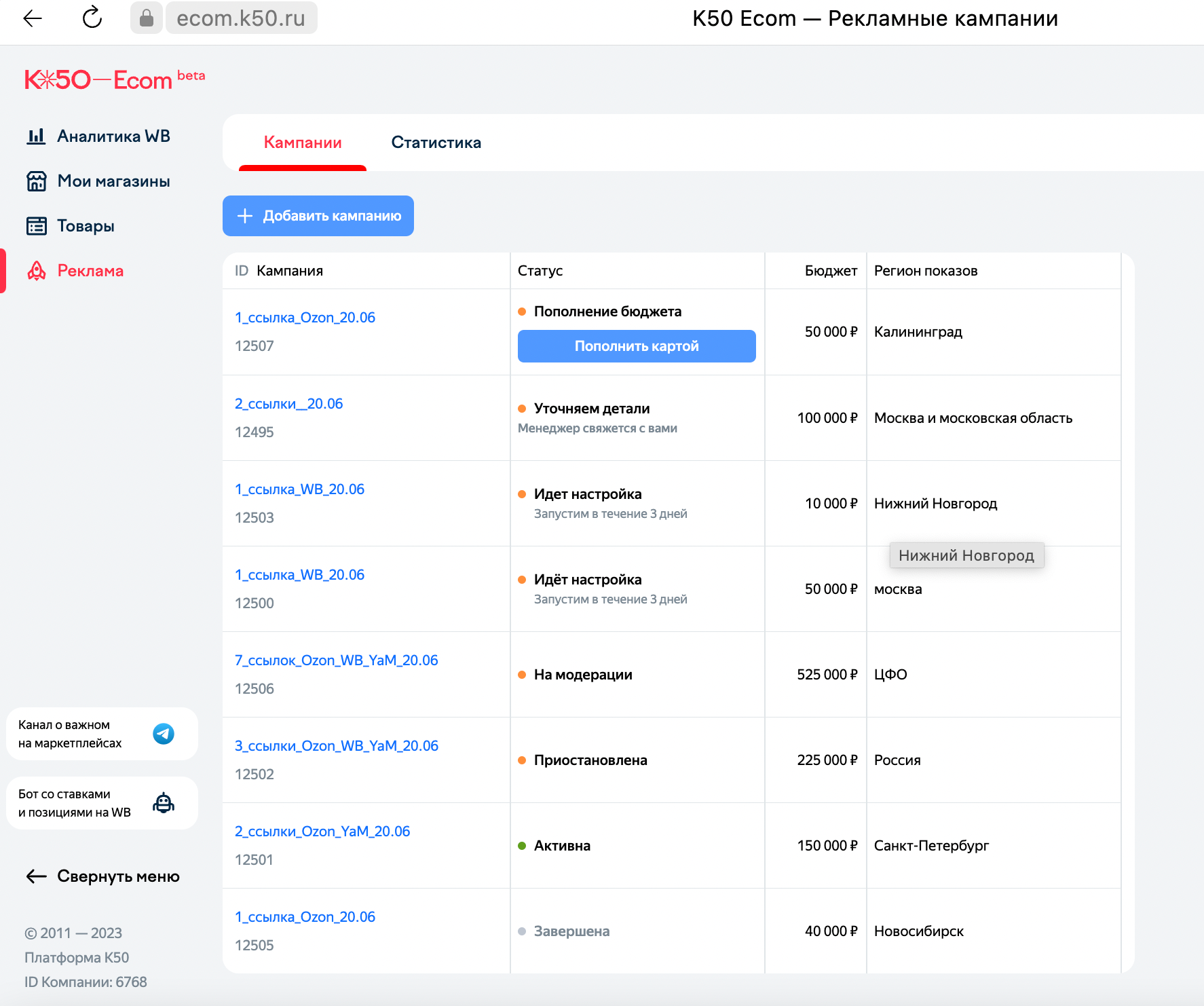Image resolution: width=1204 pixels, height=1006 pixels.
Task: Open campaign 1_ссылка_WB_20.06 with ID 12503
Action: [299, 489]
